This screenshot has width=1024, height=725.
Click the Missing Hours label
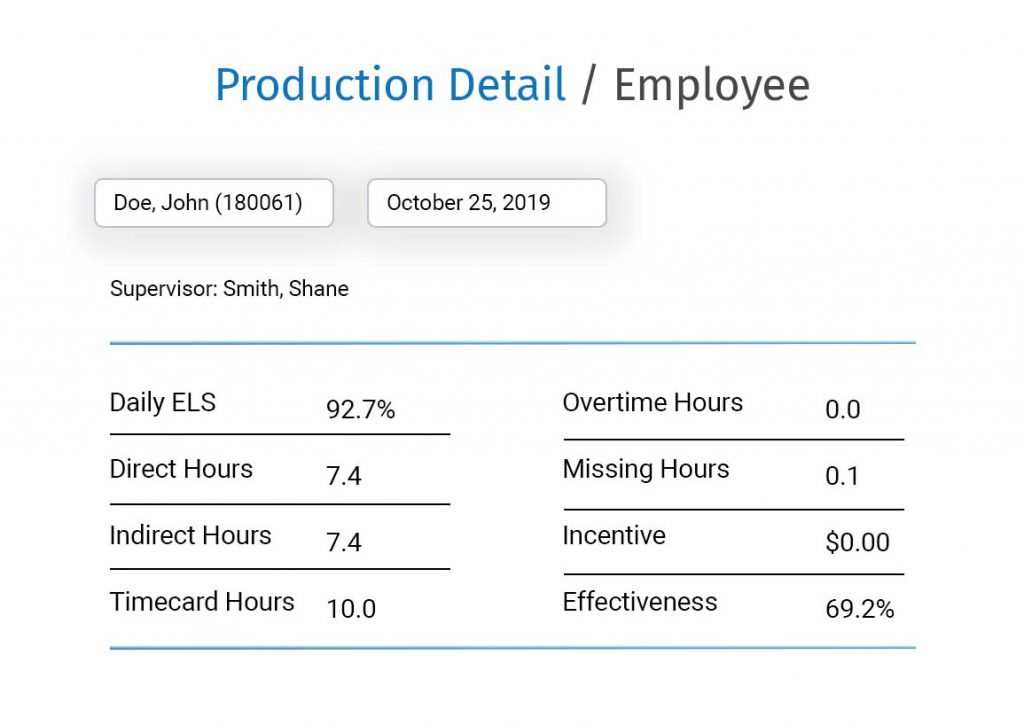(646, 469)
